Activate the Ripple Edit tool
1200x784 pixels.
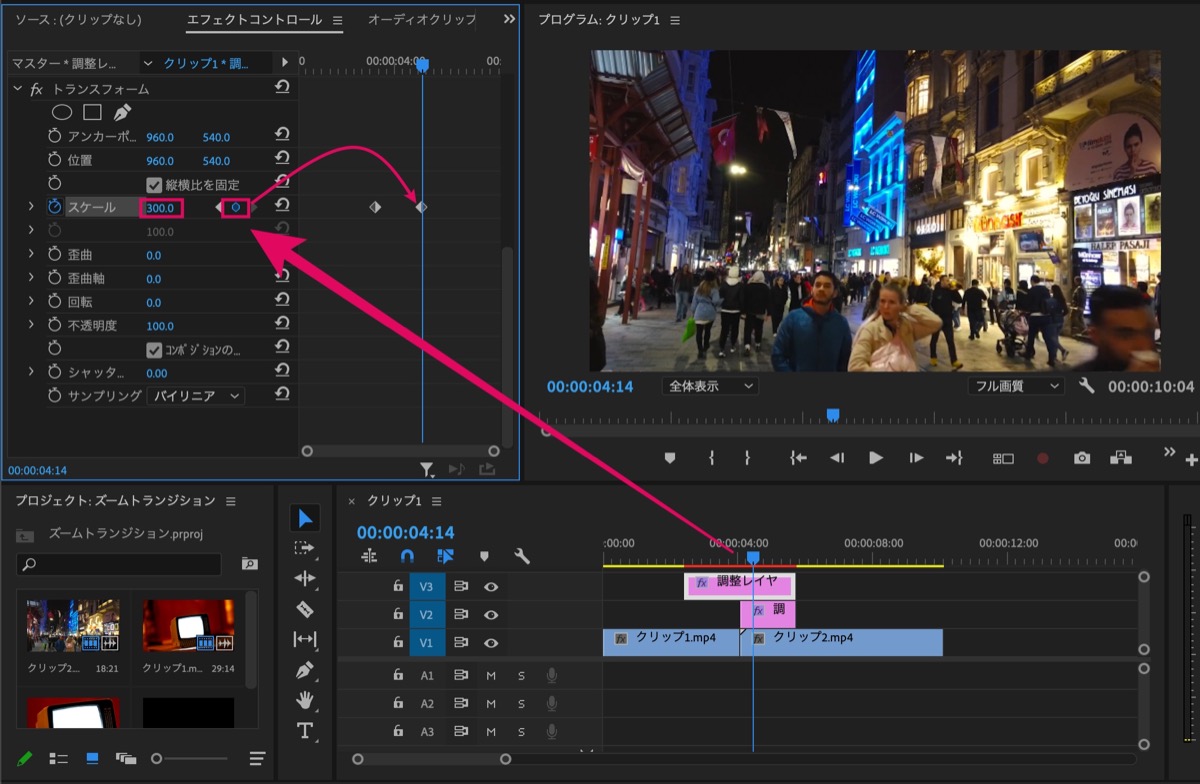tap(305, 578)
